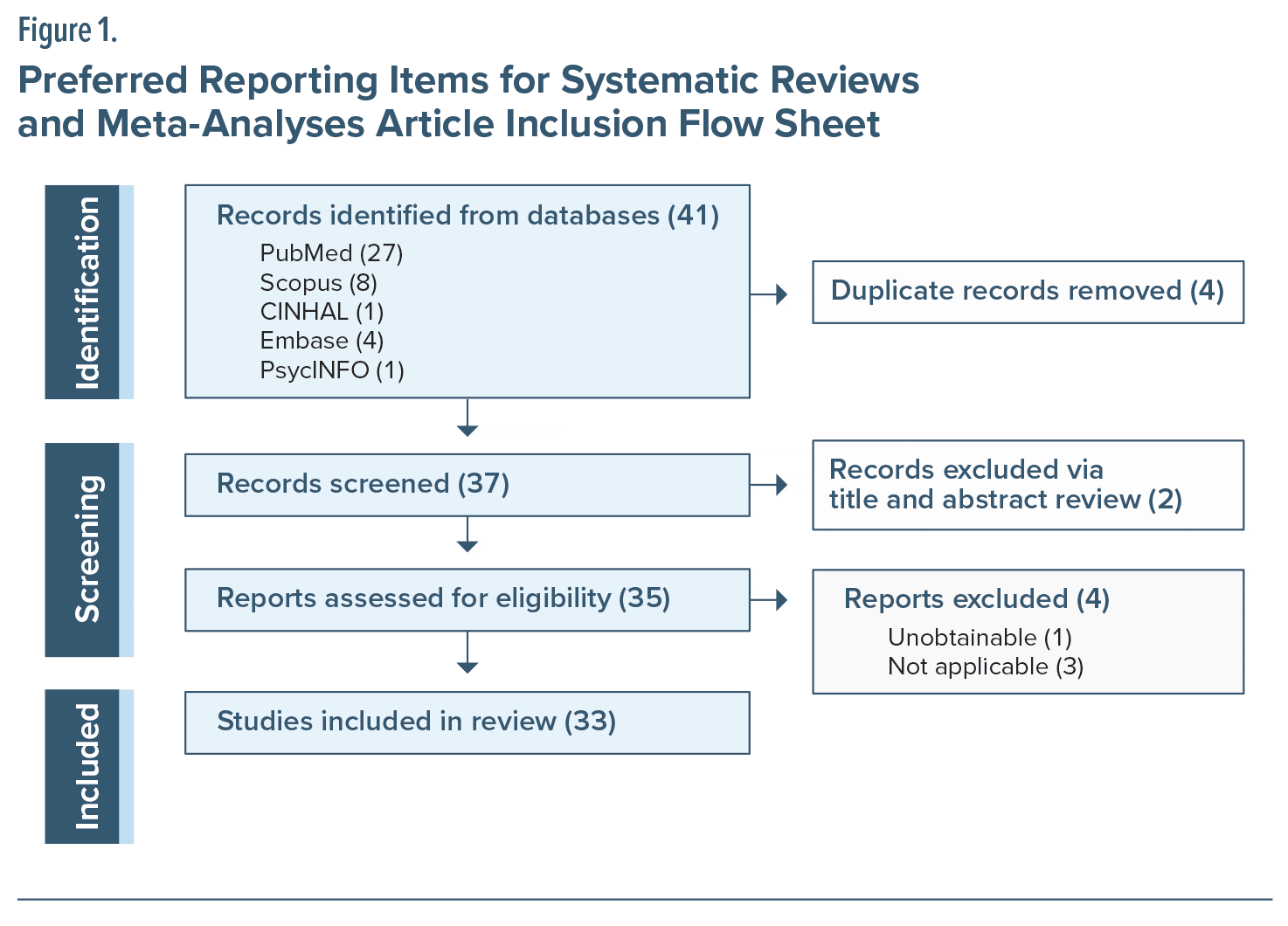This screenshot has width=1288, height=926.
Task: Click the Embase (4) entry
Action: click(x=322, y=341)
